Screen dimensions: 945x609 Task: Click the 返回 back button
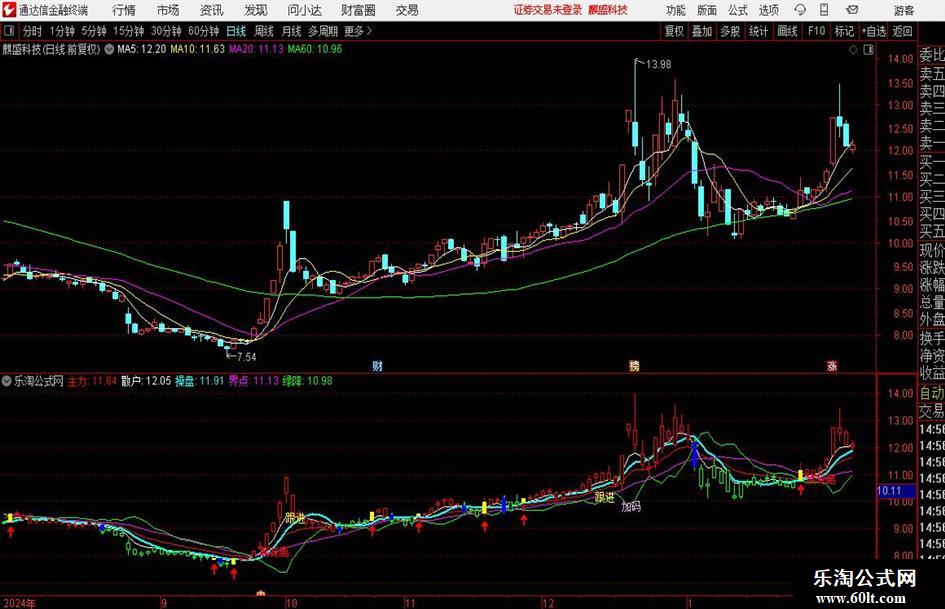pos(902,31)
